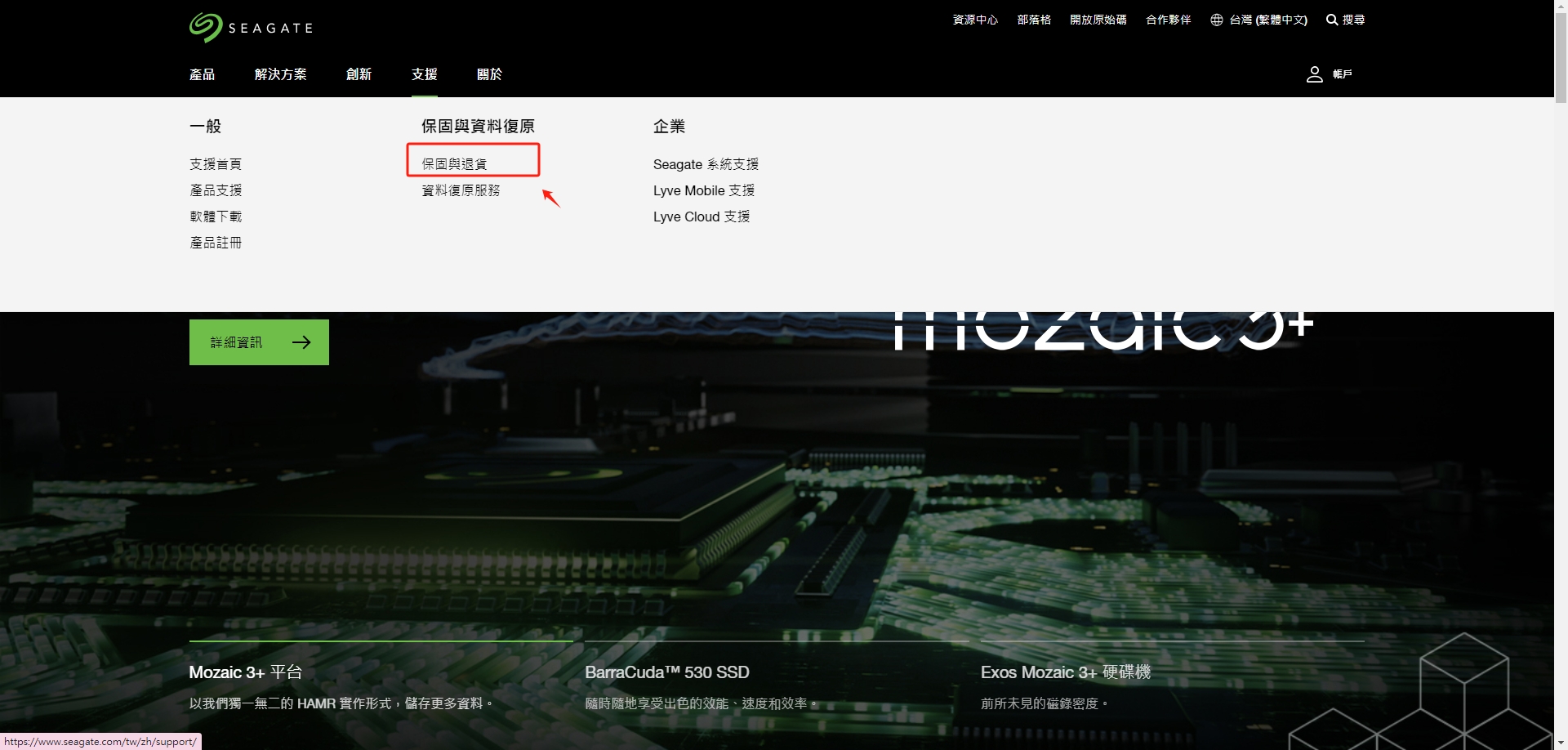Open the 支援 menu
Viewport: 1568px width, 750px height.
pos(425,74)
